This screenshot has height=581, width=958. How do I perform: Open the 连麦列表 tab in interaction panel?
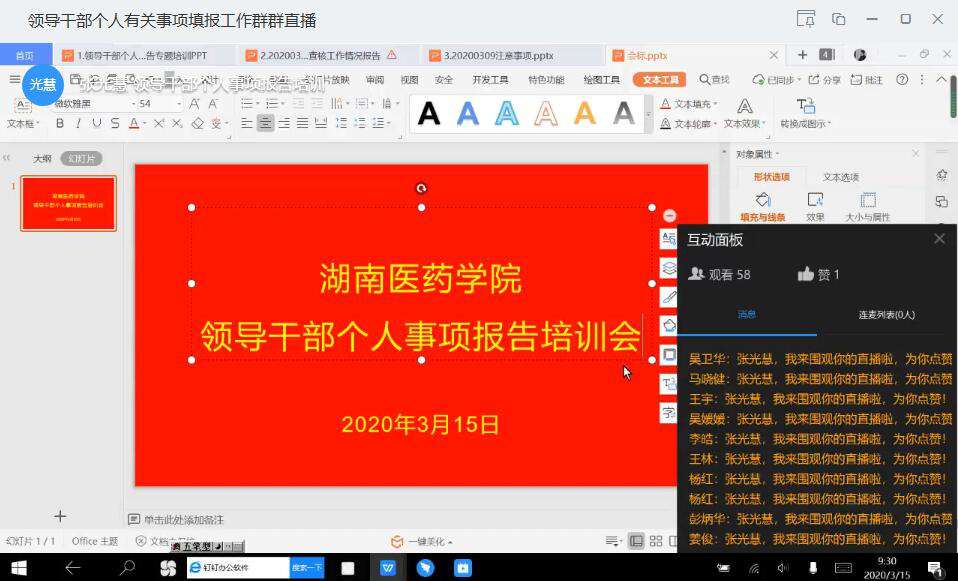[x=887, y=315]
